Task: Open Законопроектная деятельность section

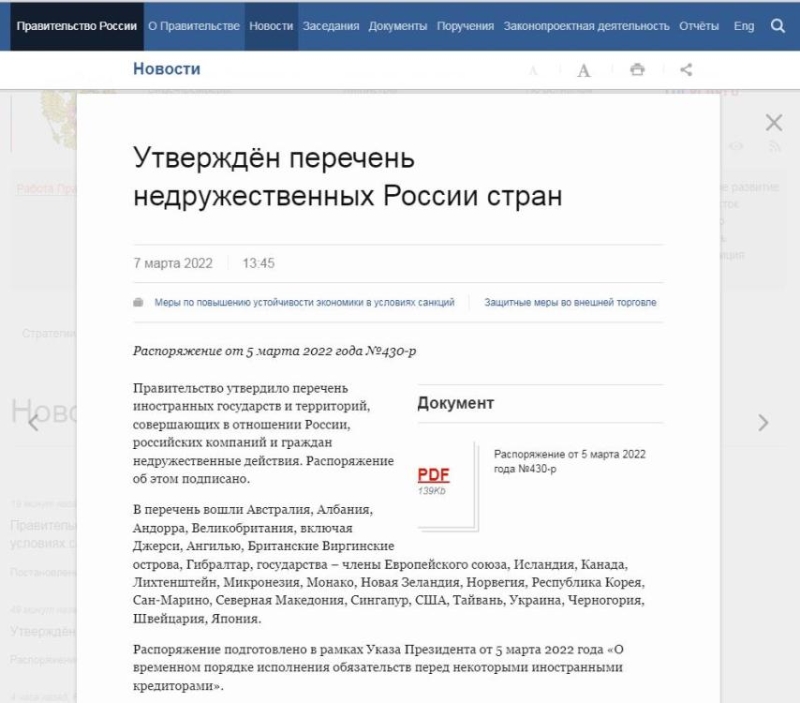Action: click(x=586, y=26)
